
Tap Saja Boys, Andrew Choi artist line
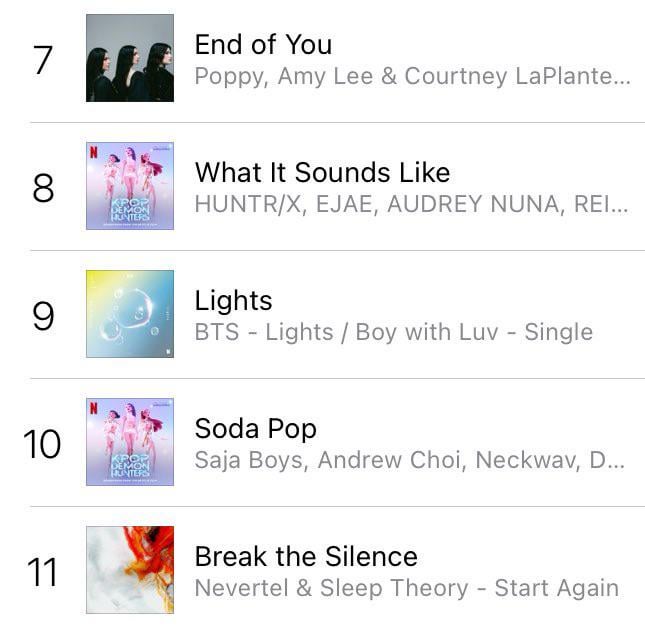click(410, 461)
